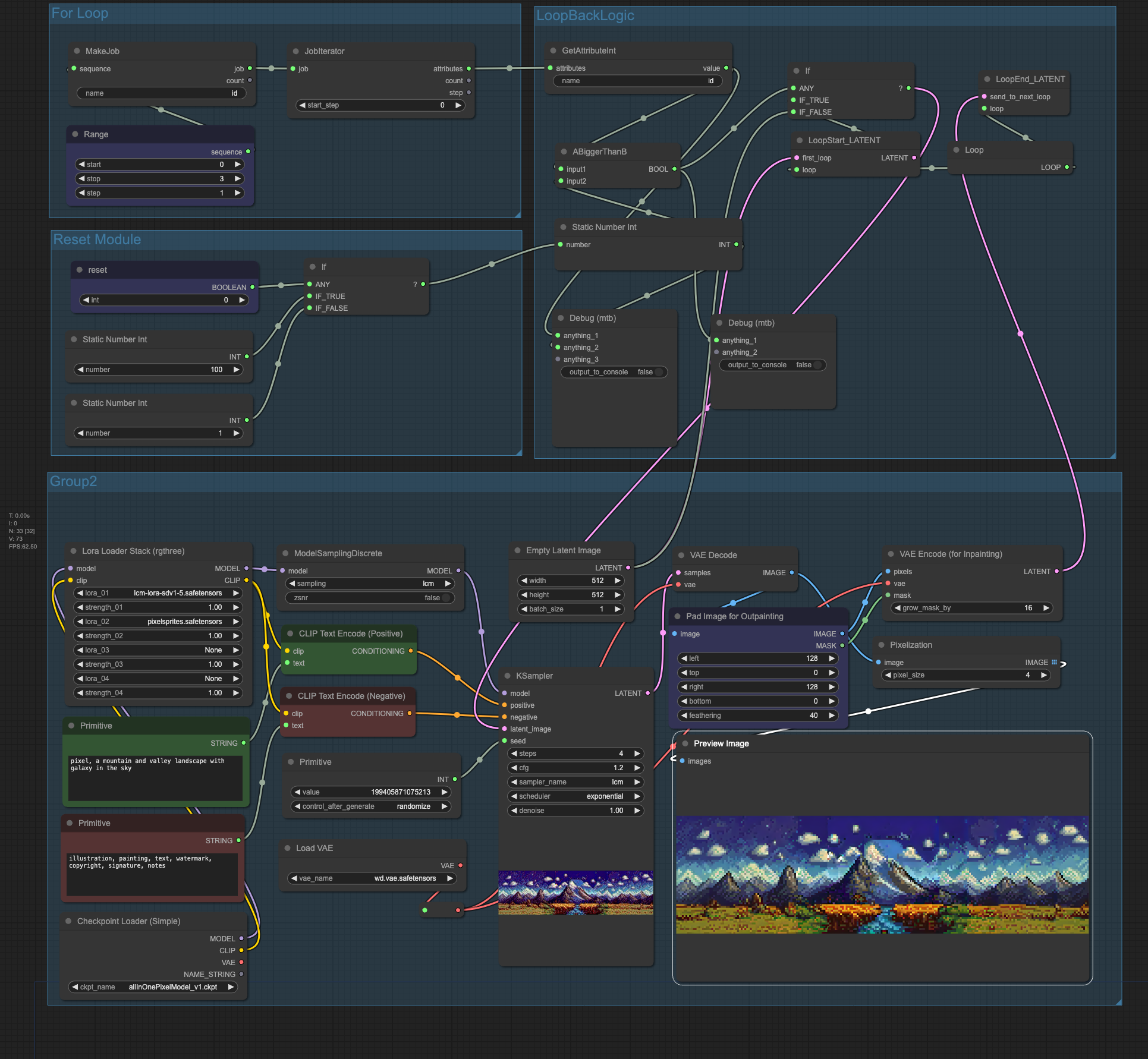Collapse the GetAttributeInt node via its title dot

click(x=553, y=51)
